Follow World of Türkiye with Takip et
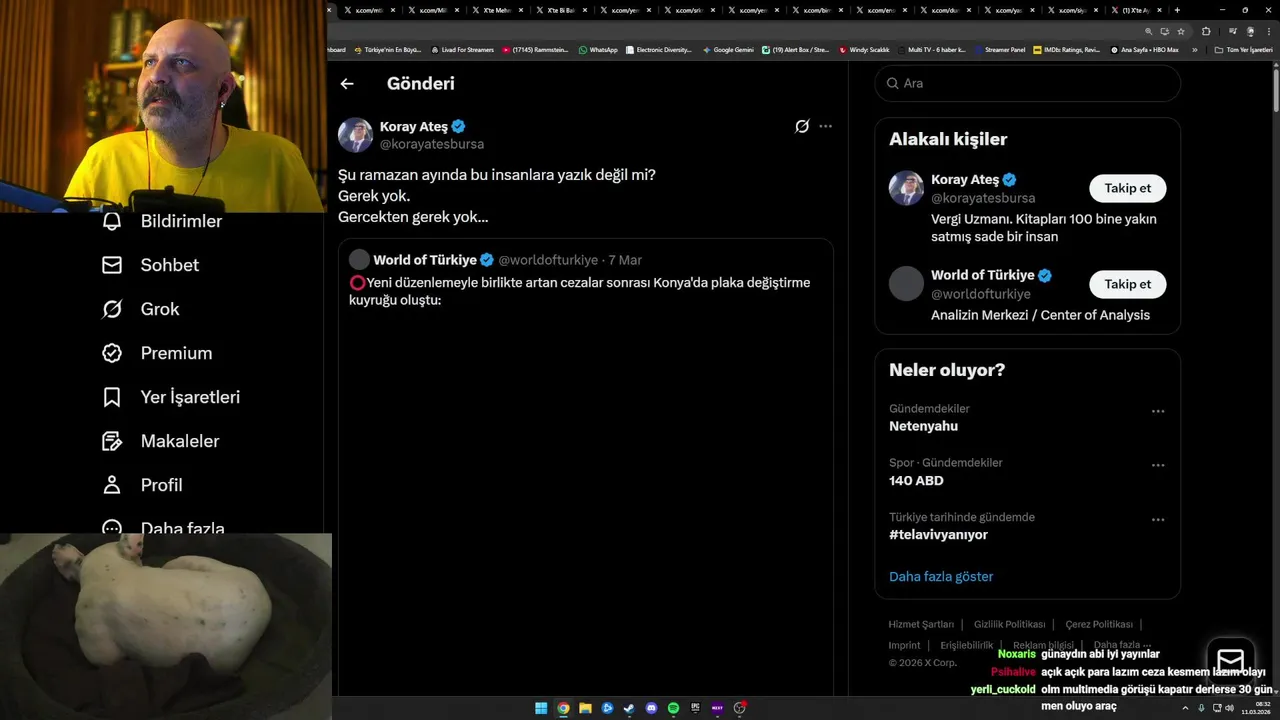The image size is (1280, 720). (x=1127, y=284)
